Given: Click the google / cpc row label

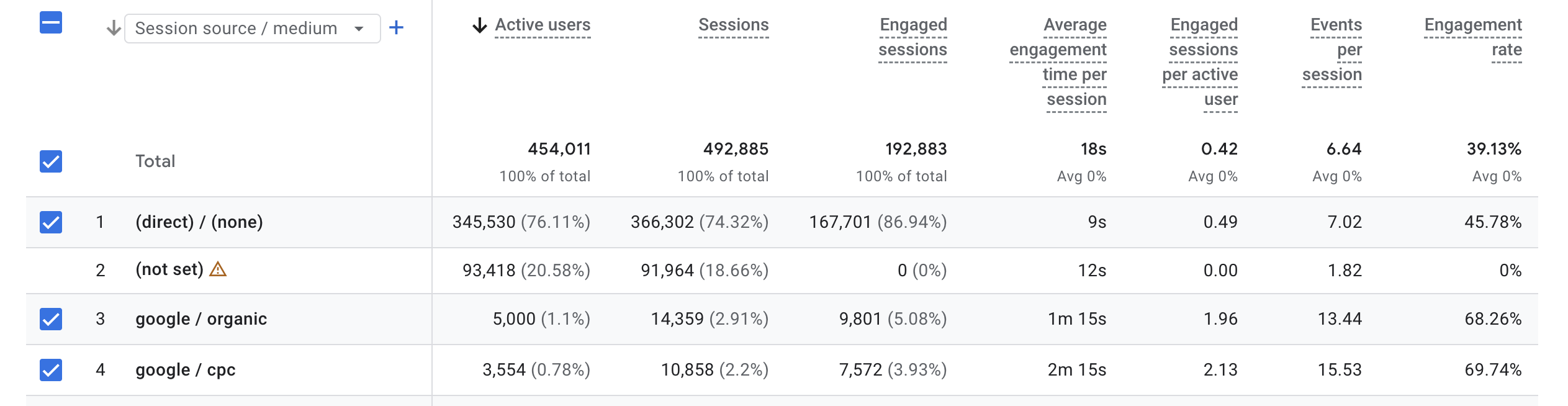Looking at the screenshot, I should tap(186, 370).
